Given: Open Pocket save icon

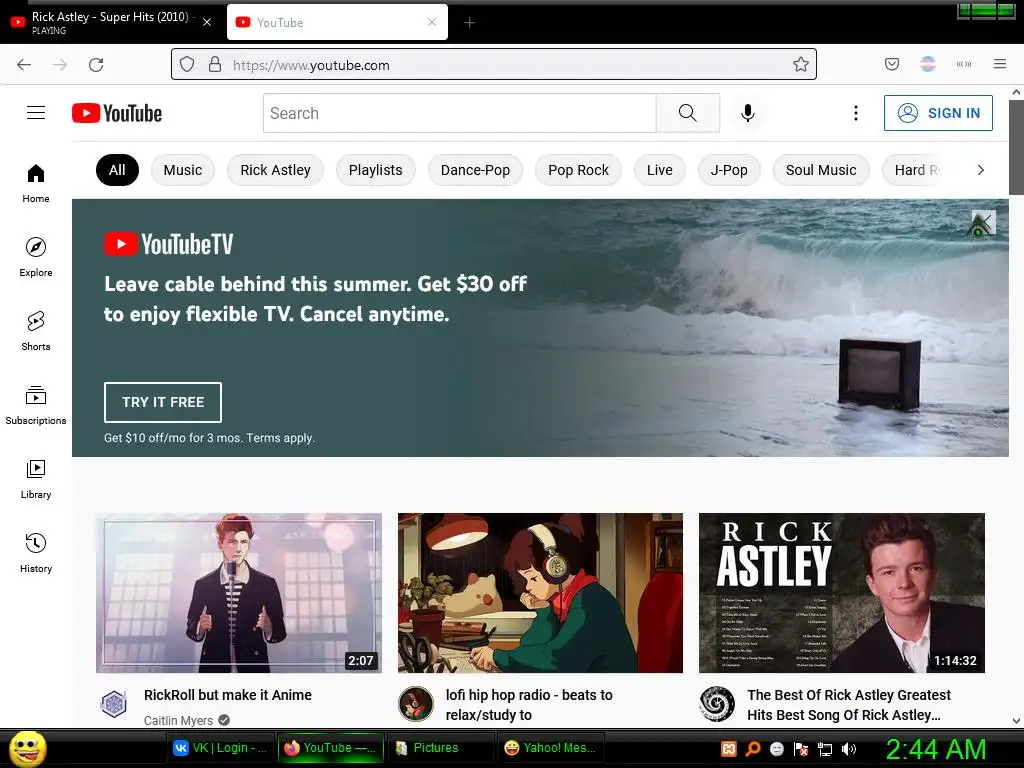Looking at the screenshot, I should coord(891,64).
